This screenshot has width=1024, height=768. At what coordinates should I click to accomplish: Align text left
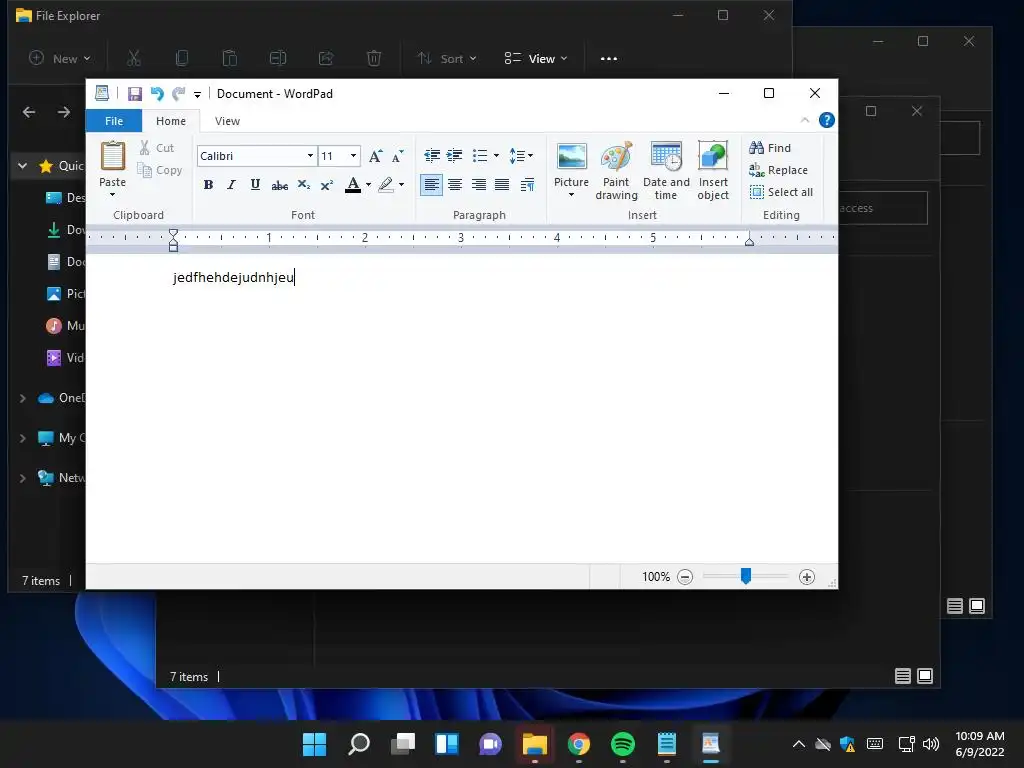pyautogui.click(x=431, y=185)
